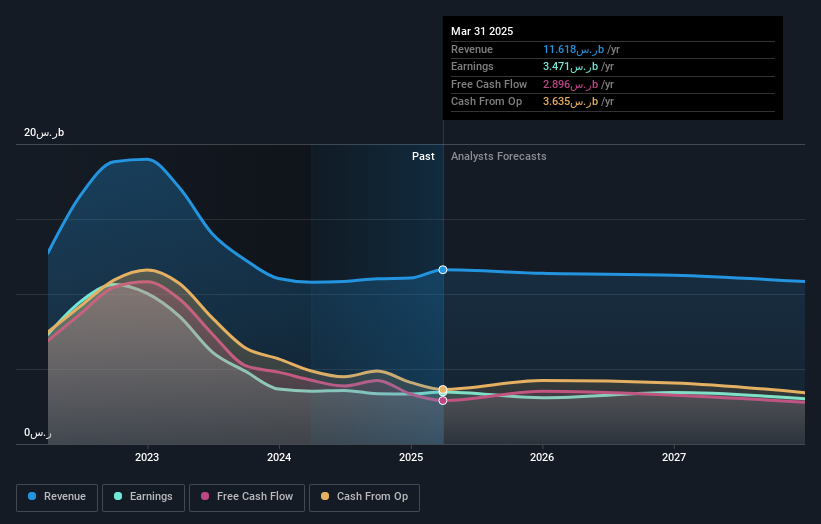The height and width of the screenshot is (524, 821).
Task: Select the 2026 x-axis label
Action: [542, 457]
